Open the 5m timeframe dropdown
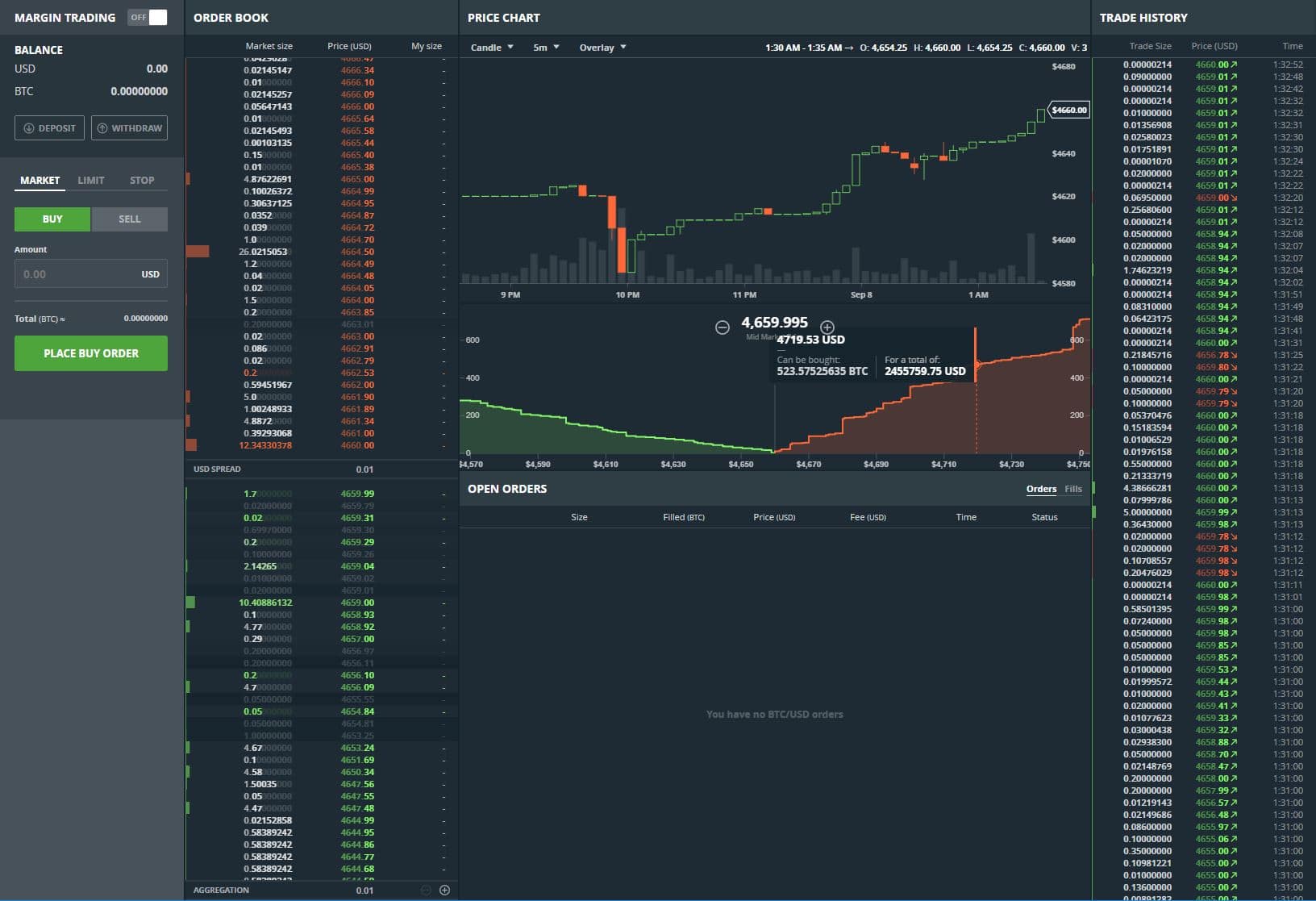The image size is (1316, 901). 545,48
